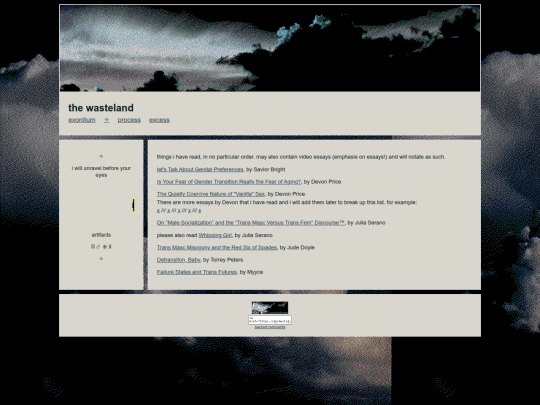This screenshot has width=540, height=405.
Task: Go to the process page
Action: tap(129, 120)
